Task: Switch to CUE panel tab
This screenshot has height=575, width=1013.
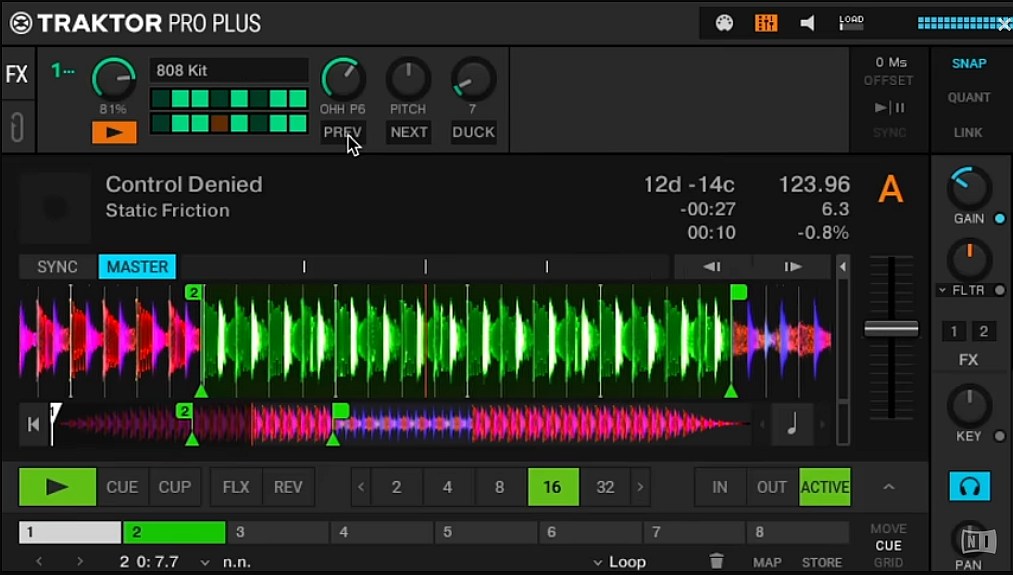Action: pyautogui.click(x=888, y=545)
